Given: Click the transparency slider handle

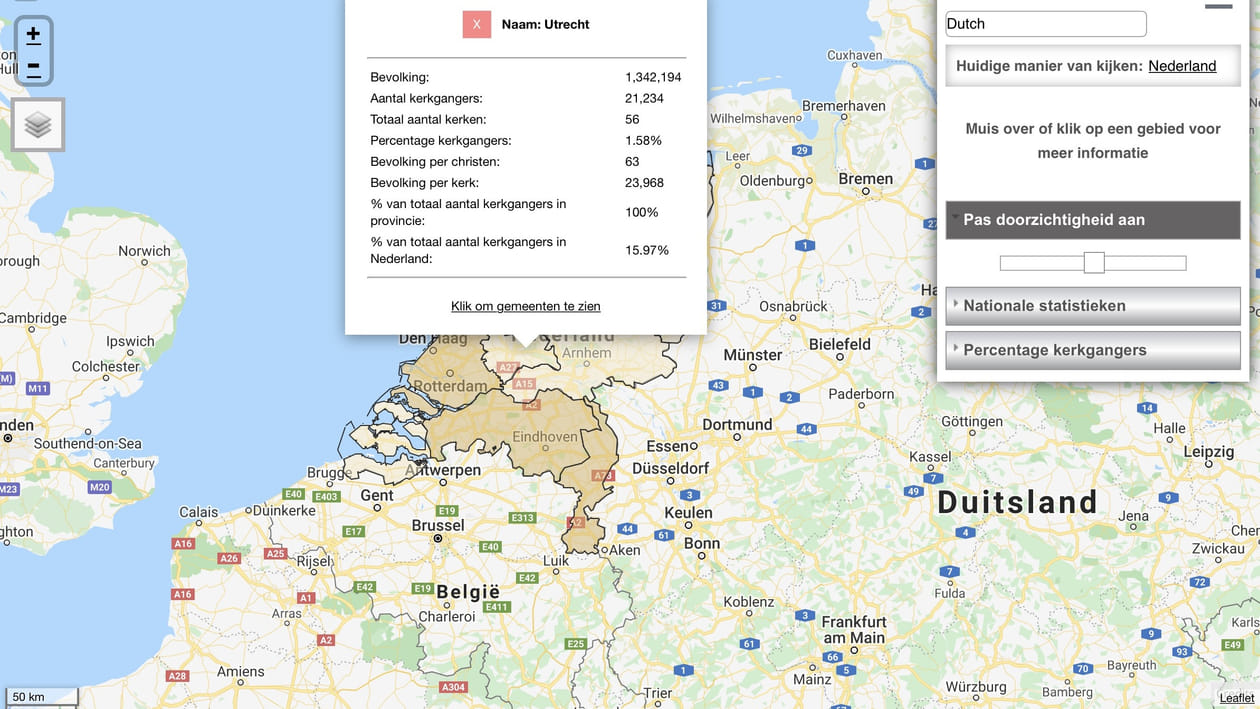Looking at the screenshot, I should [x=1093, y=261].
